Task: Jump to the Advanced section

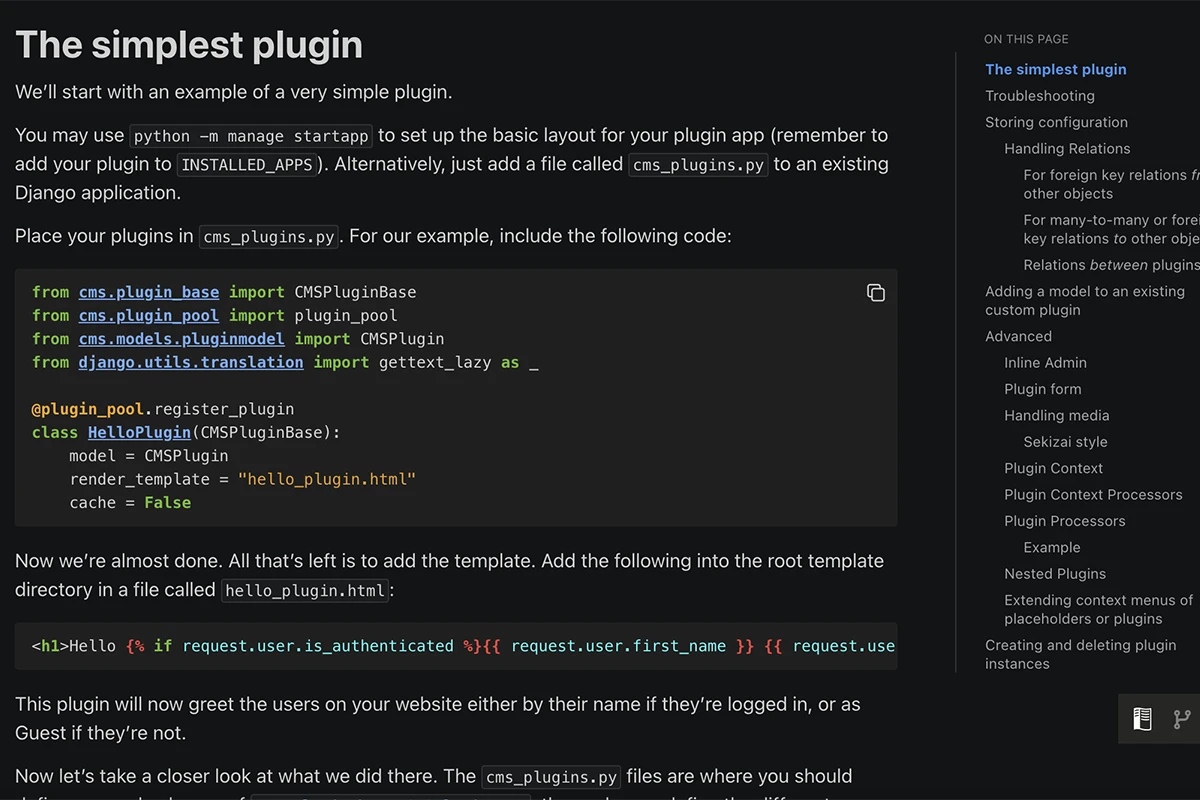Action: pyautogui.click(x=1018, y=336)
